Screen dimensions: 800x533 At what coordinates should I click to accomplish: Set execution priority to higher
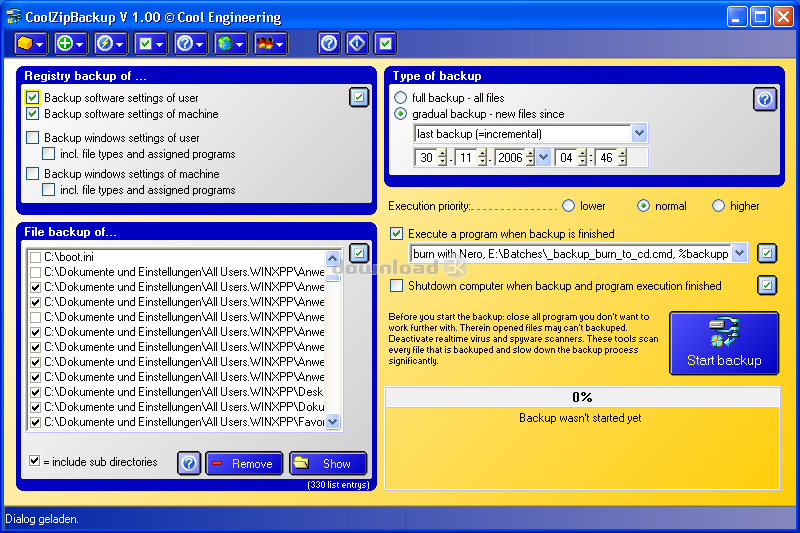pyautogui.click(x=718, y=206)
